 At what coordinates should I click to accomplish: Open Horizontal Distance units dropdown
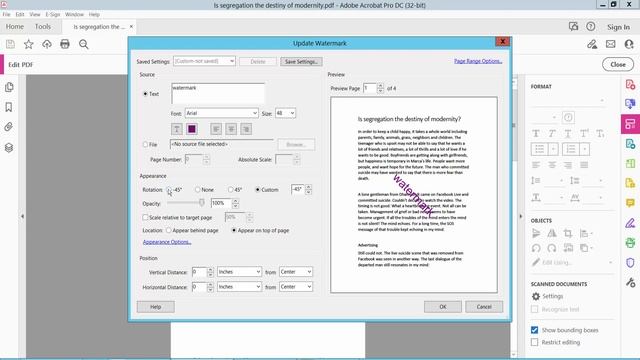tap(239, 287)
